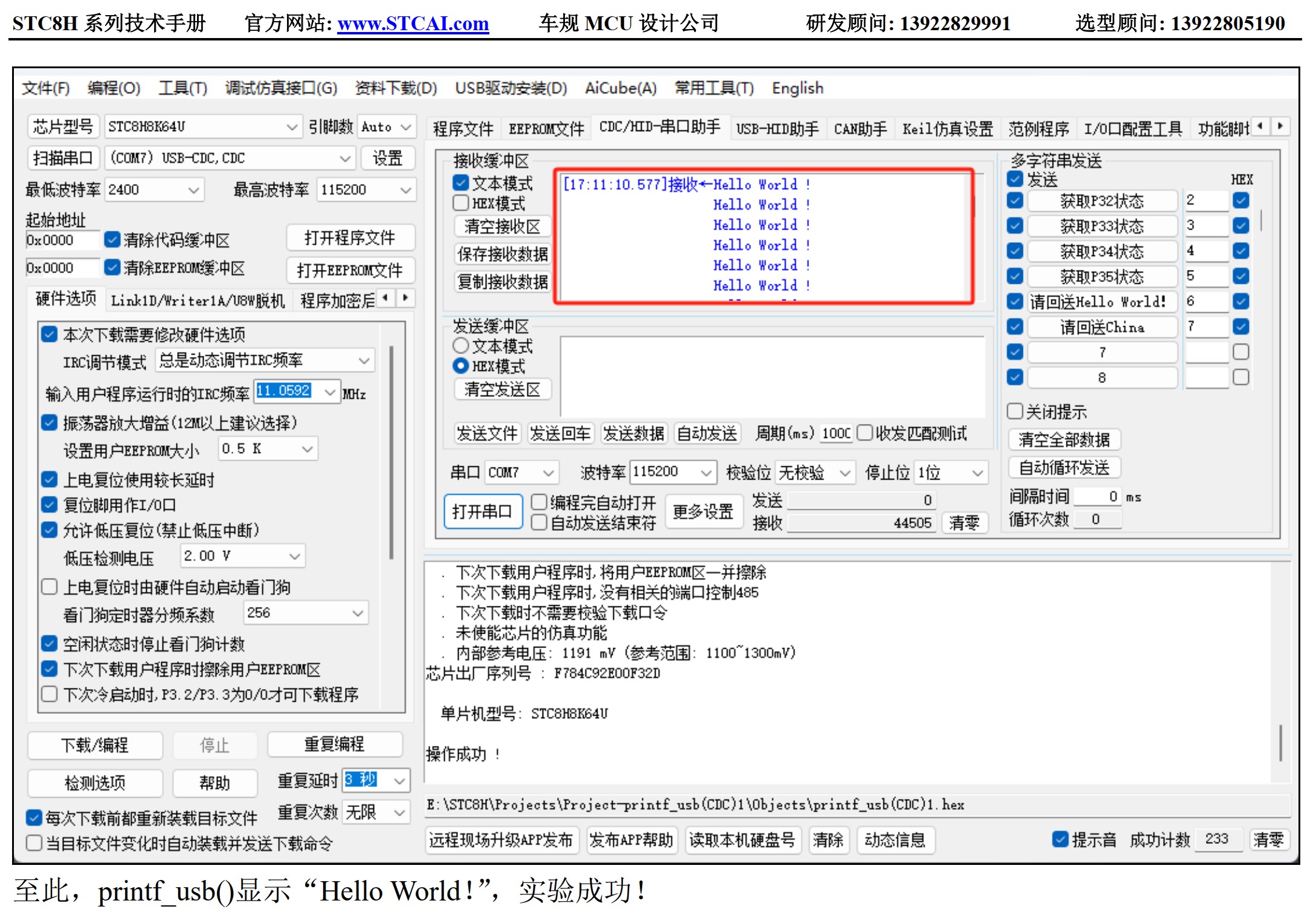Expand the minimum baud rate 2400 dropdown
This screenshot has width=1316, height=912.
pos(193,190)
